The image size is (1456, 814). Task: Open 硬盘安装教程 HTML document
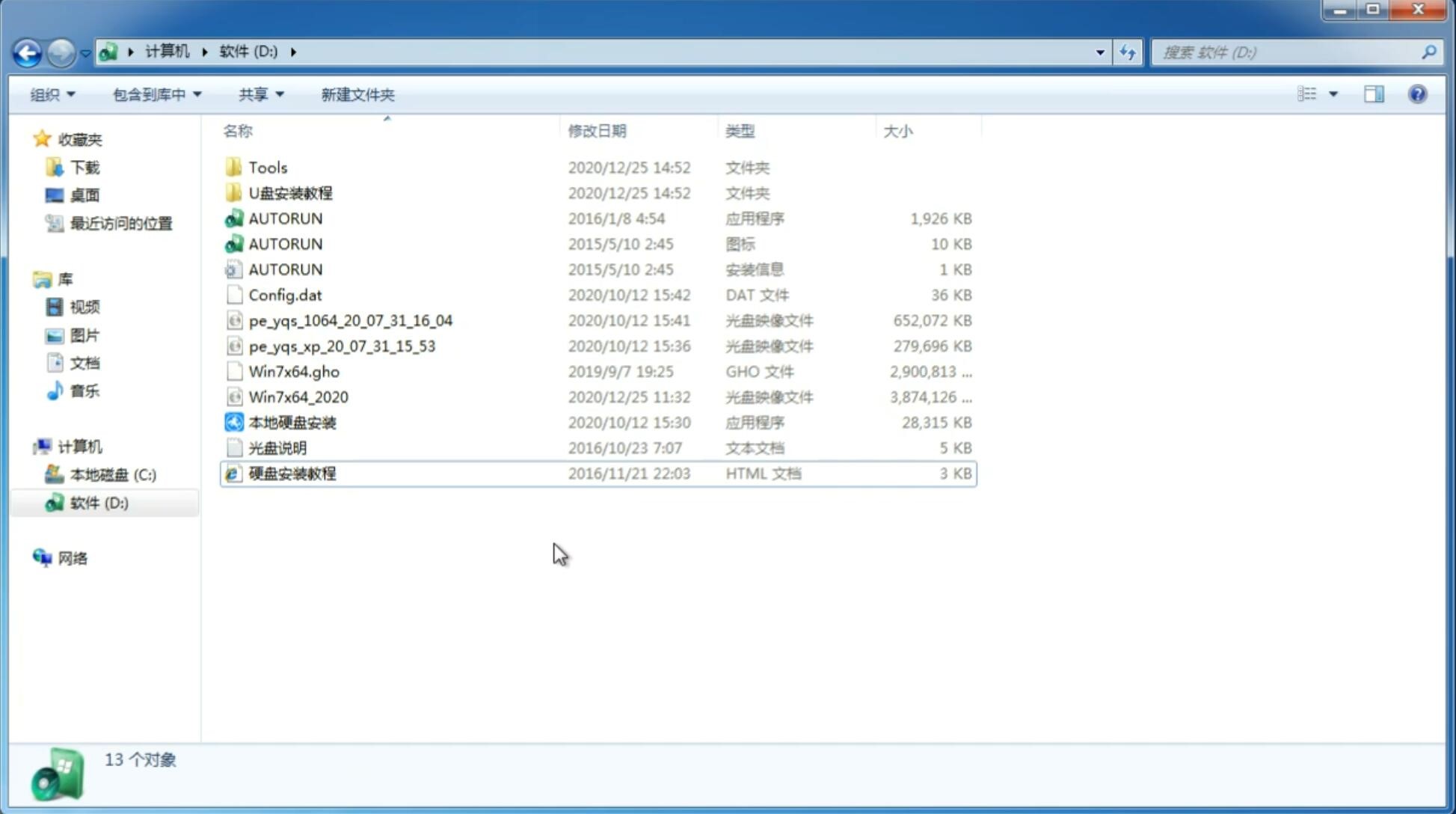[291, 473]
